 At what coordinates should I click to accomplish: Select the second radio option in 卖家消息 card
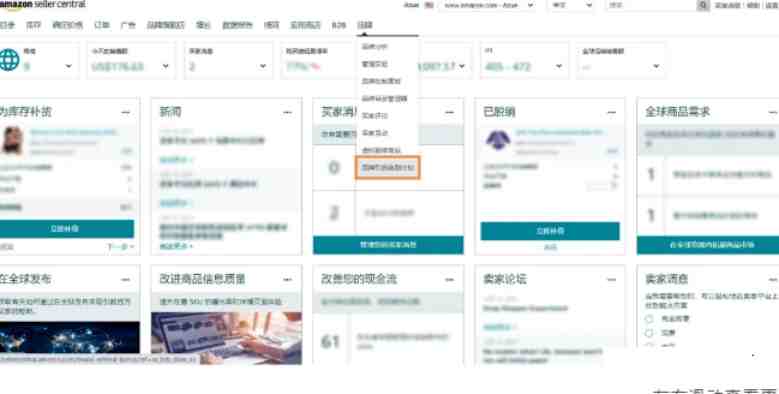click(649, 332)
